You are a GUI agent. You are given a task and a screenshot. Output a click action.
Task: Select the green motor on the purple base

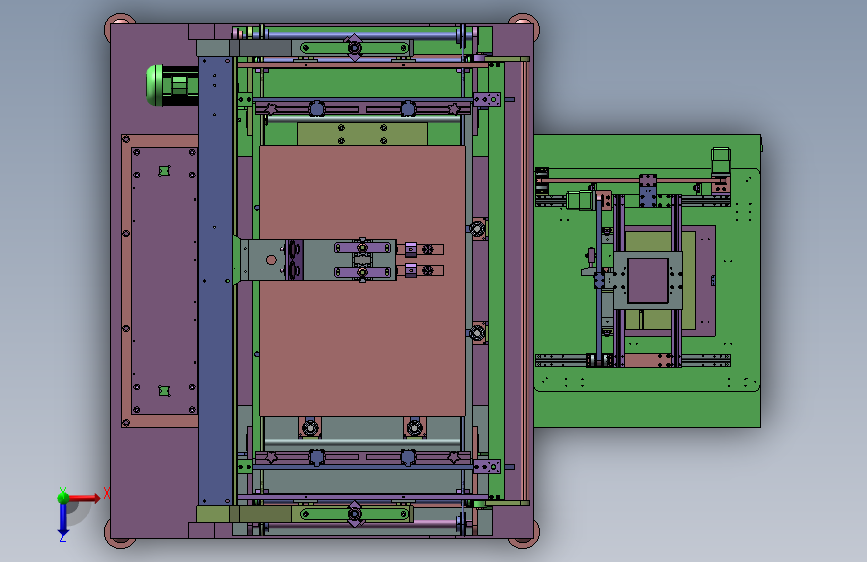coord(172,86)
